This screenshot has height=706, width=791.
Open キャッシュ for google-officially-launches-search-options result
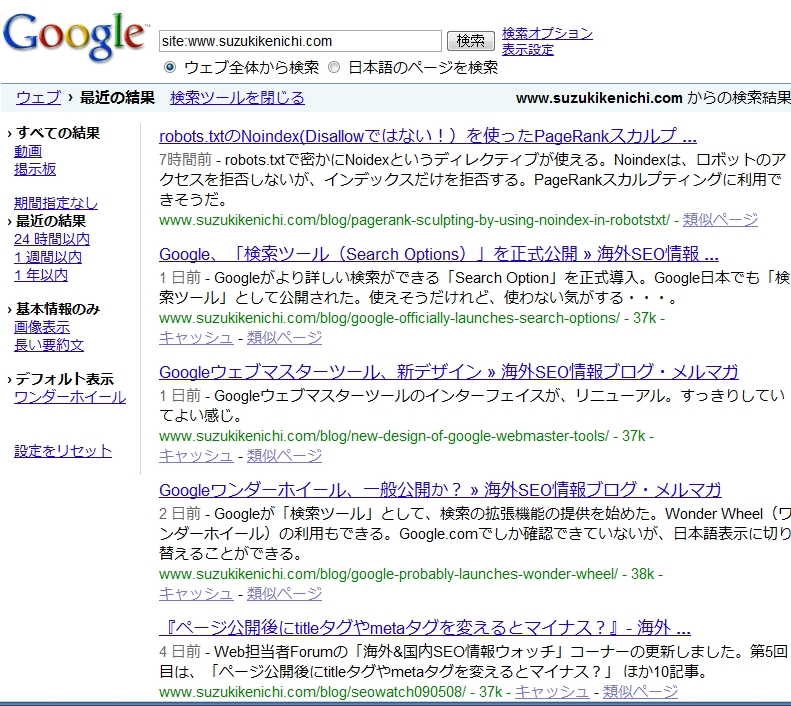click(196, 337)
